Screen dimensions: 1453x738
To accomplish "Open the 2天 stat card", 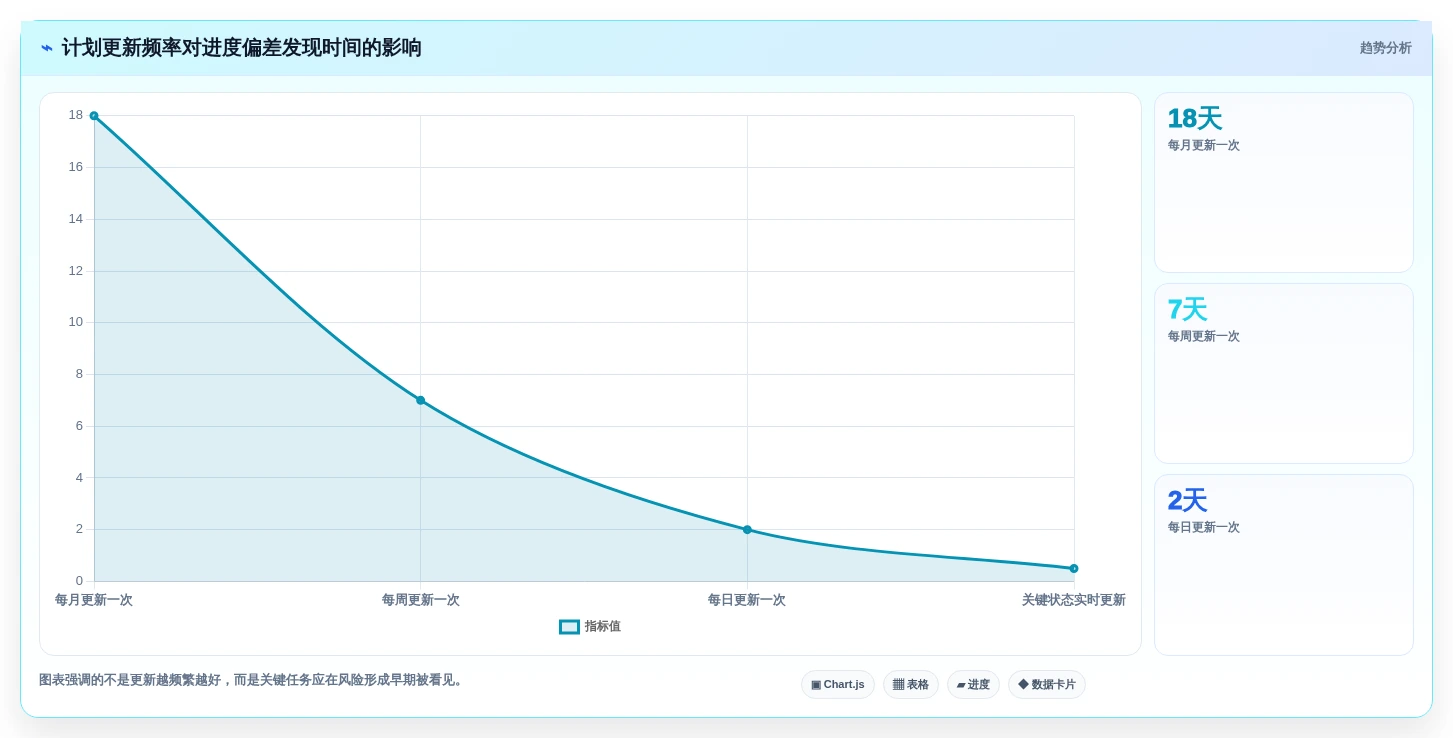I will tap(1284, 565).
